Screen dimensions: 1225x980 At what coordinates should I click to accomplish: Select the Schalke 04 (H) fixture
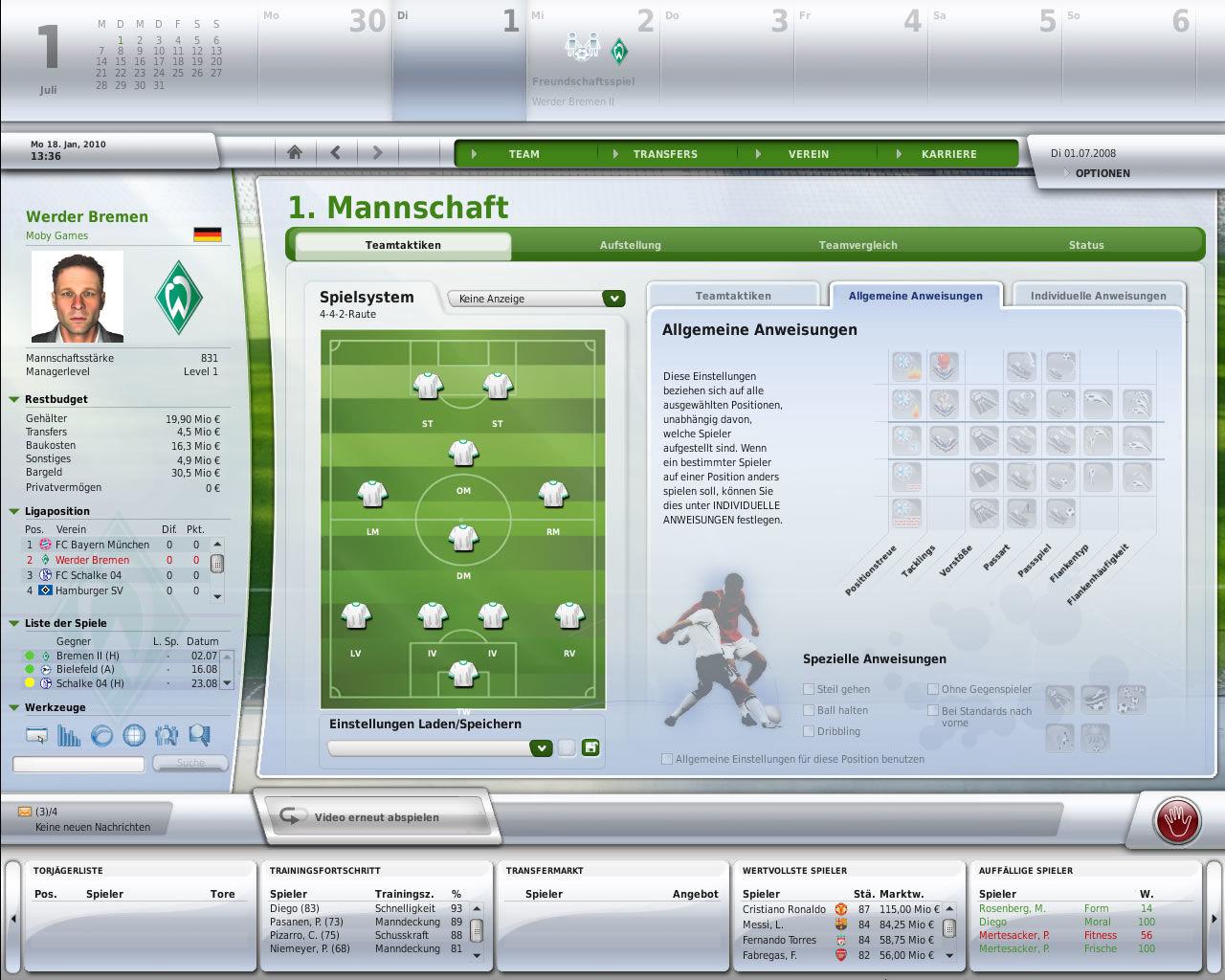click(122, 683)
